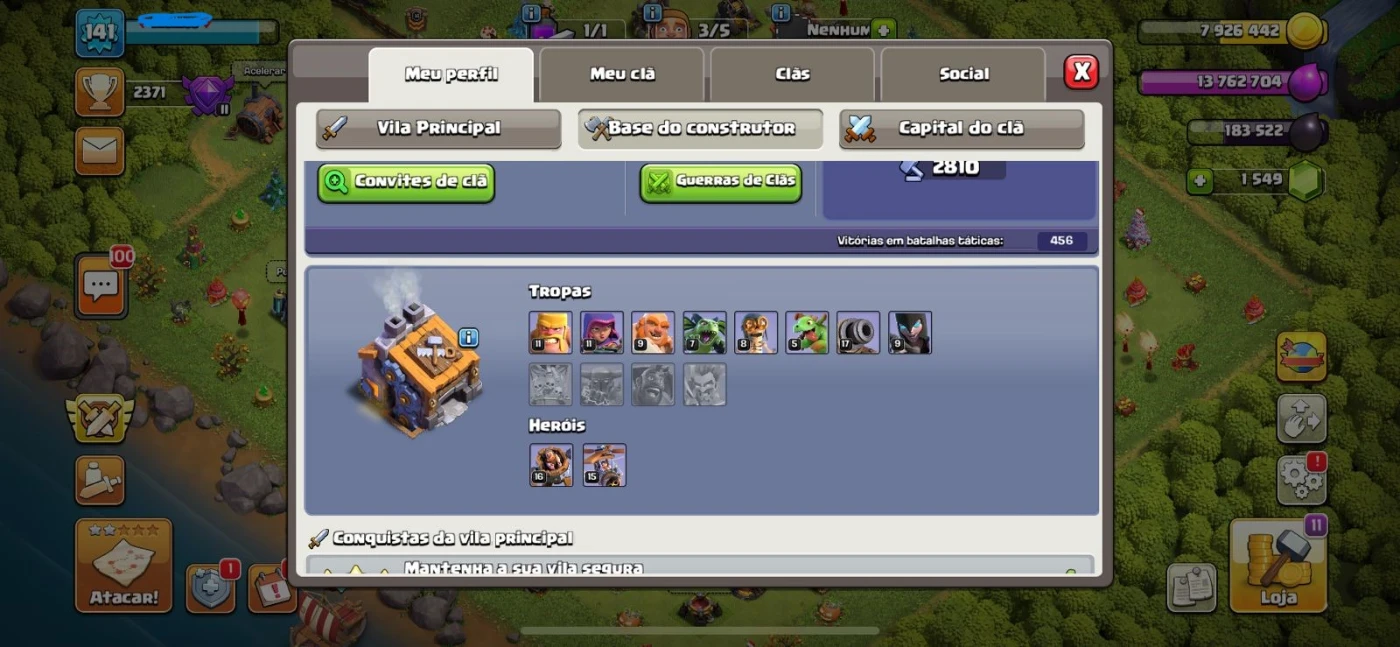Open the trophy ranking icon
The height and width of the screenshot is (647, 1400).
pyautogui.click(x=100, y=92)
